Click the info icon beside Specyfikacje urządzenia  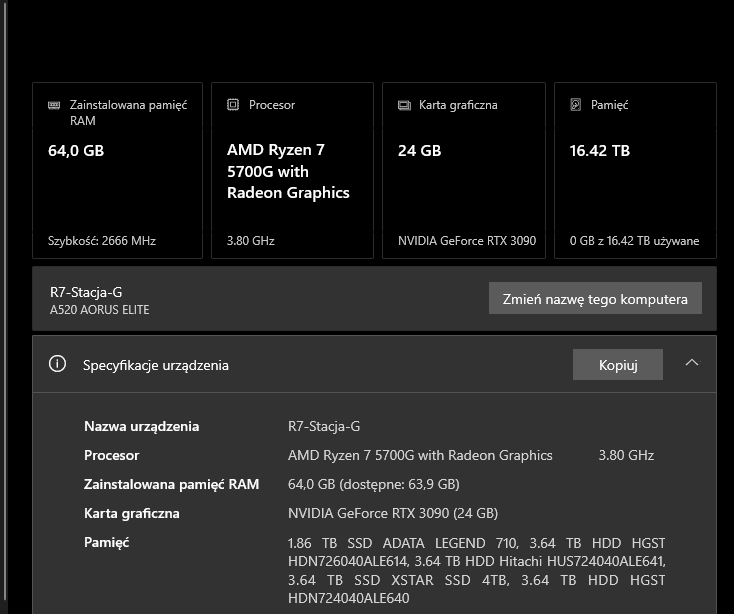click(x=58, y=364)
